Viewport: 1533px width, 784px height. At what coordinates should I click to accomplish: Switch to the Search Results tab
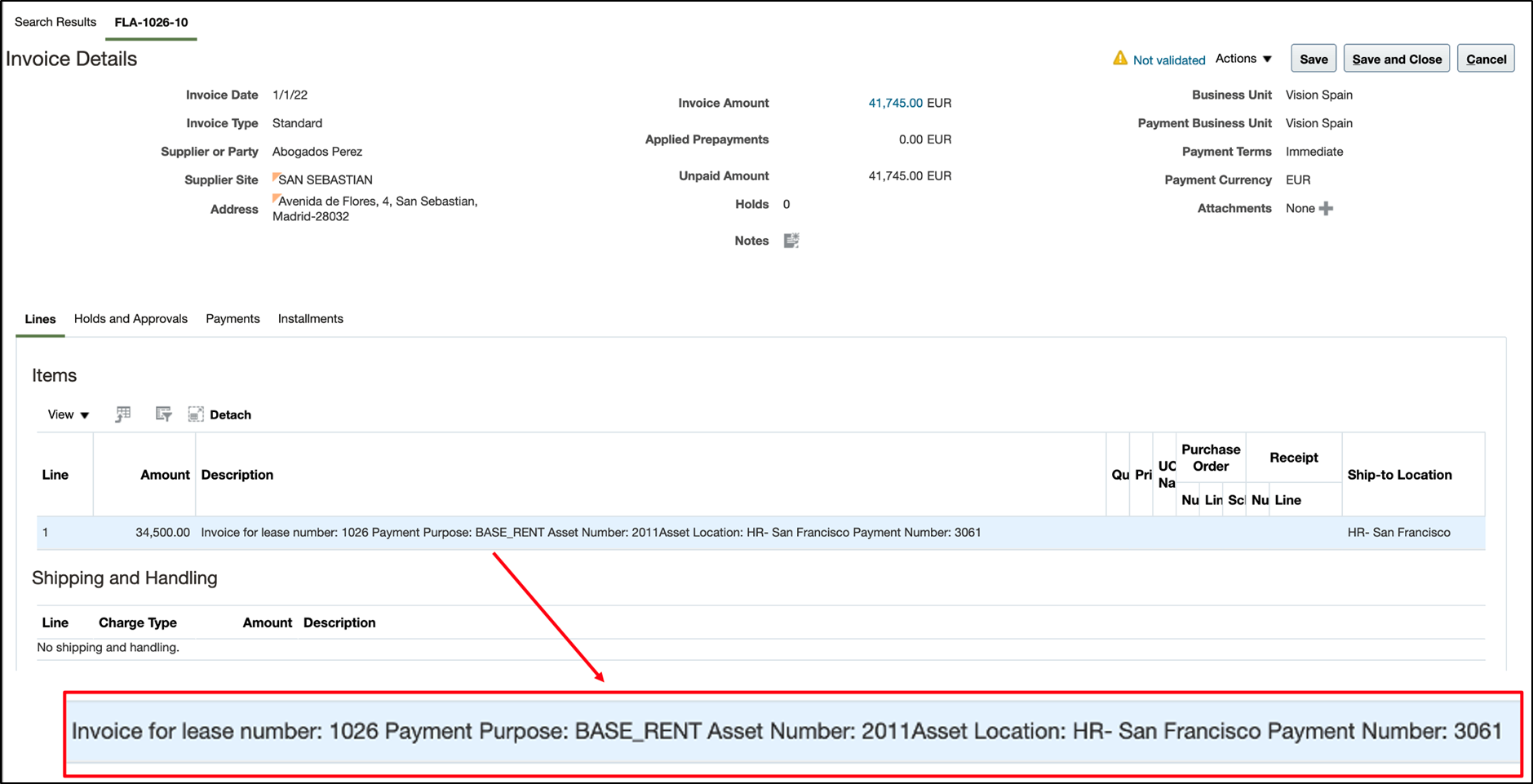tap(55, 22)
